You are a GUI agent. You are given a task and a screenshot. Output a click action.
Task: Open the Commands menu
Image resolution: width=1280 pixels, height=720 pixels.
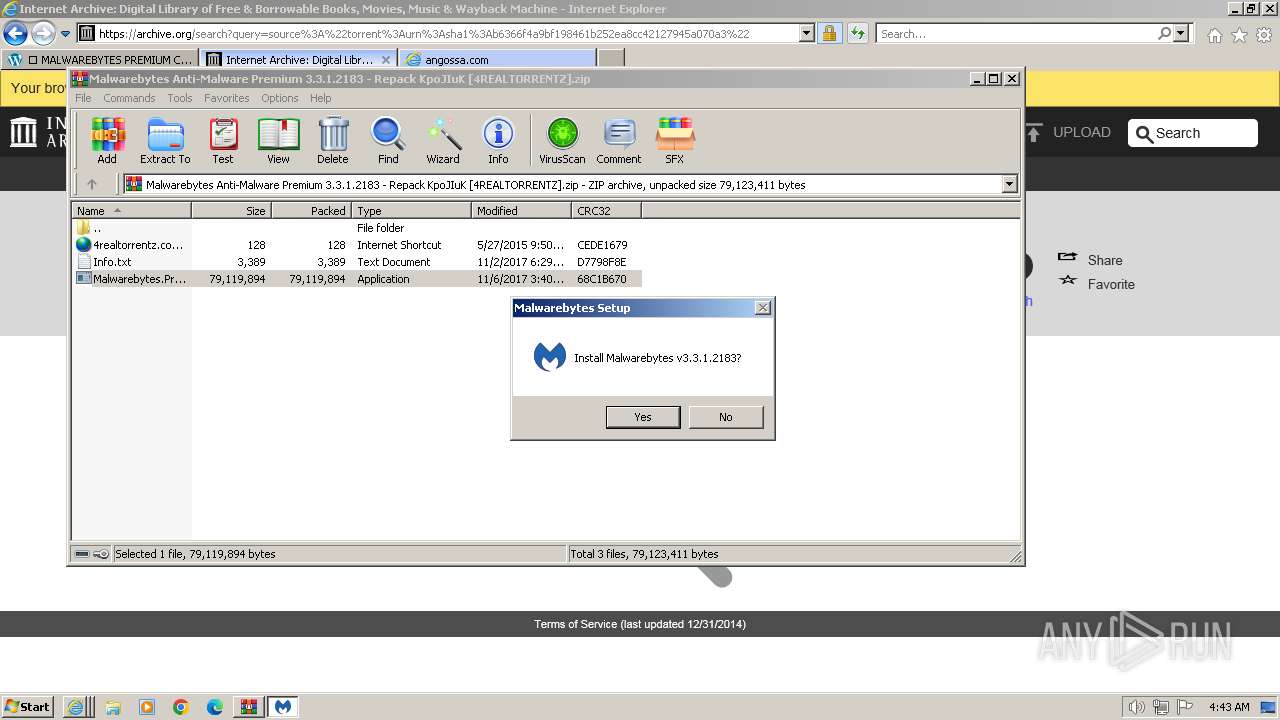point(129,98)
